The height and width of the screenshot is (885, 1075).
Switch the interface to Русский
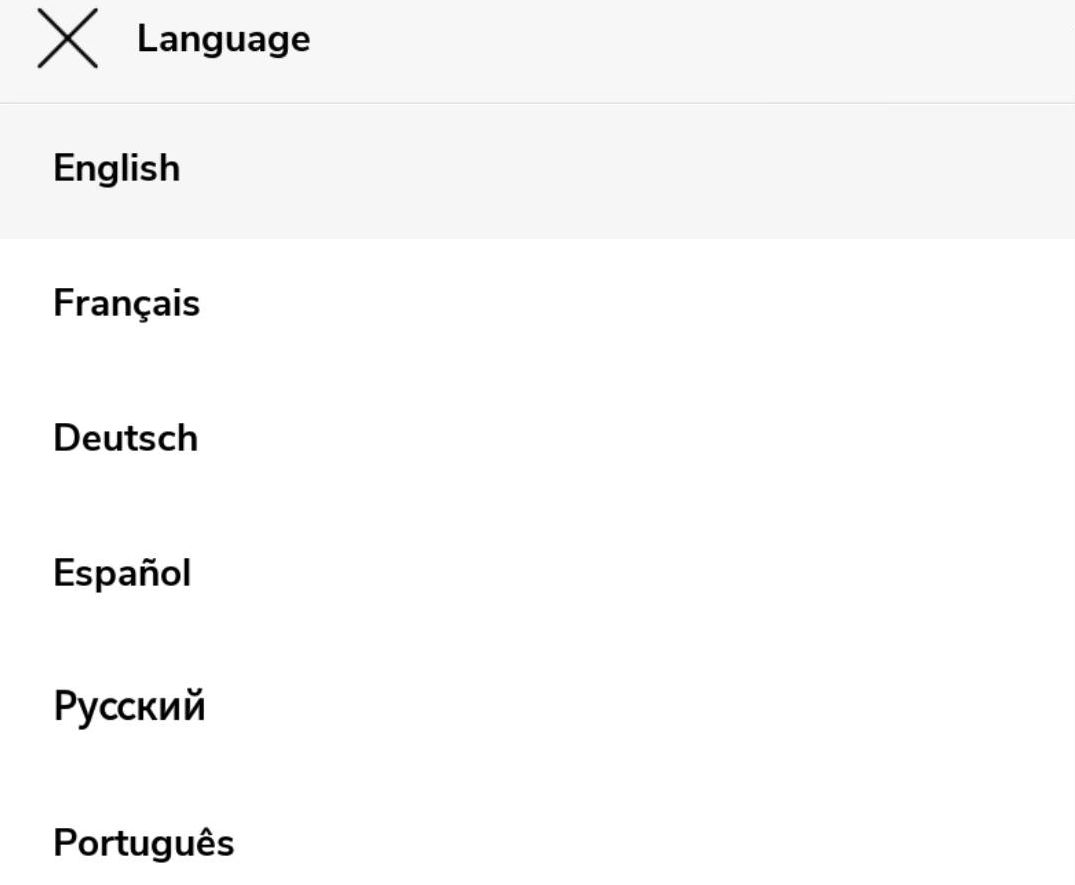point(129,707)
